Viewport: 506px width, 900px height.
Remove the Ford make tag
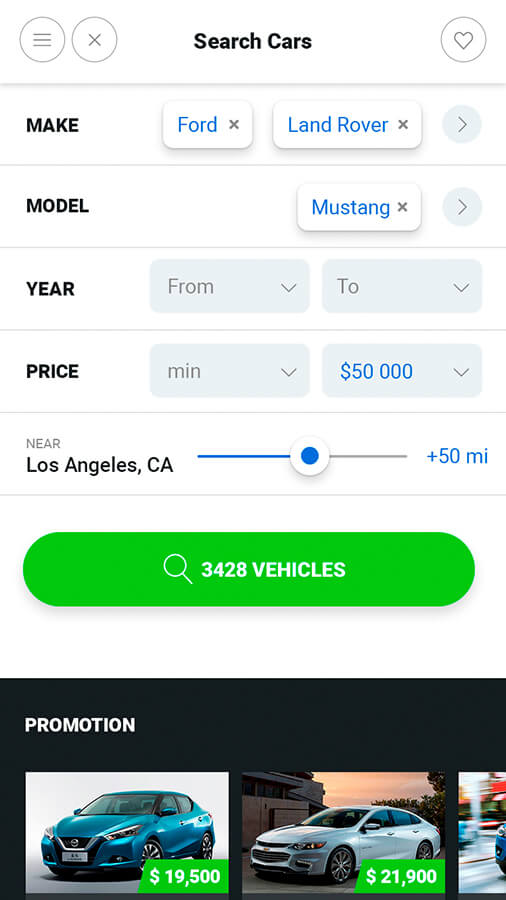[233, 125]
